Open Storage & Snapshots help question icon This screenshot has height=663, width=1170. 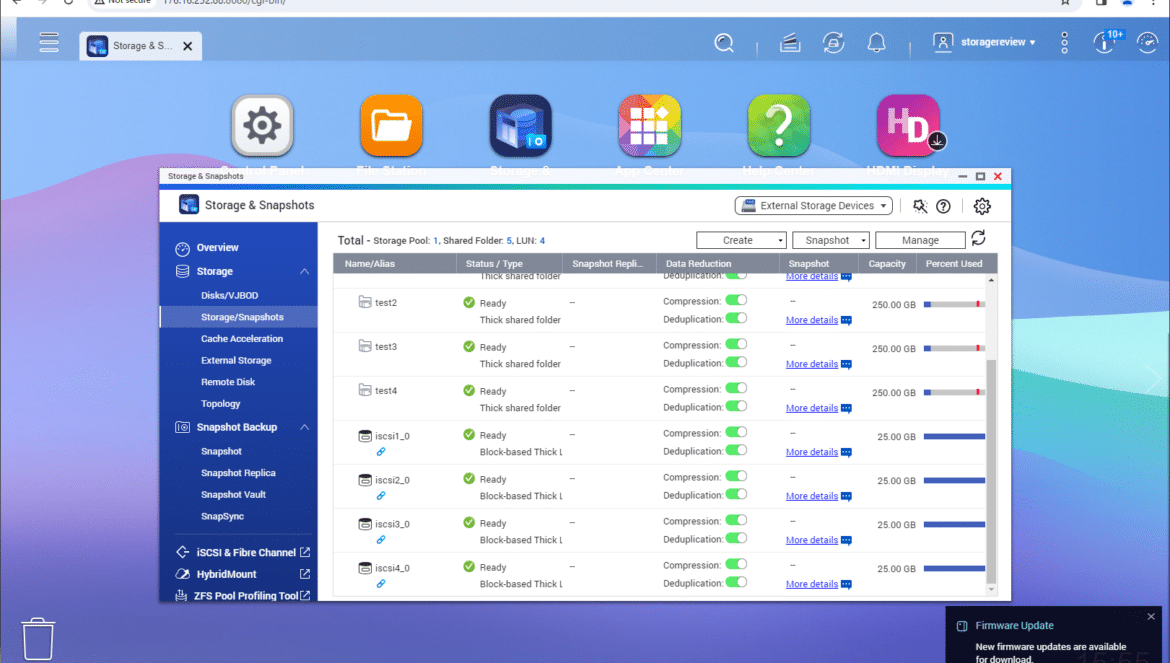click(943, 207)
